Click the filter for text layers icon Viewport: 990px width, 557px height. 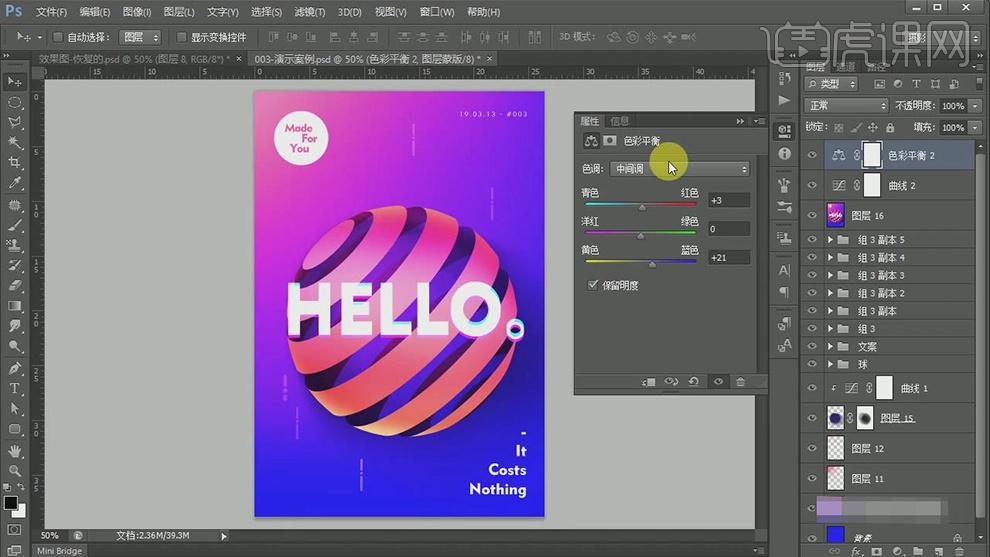pyautogui.click(x=916, y=83)
